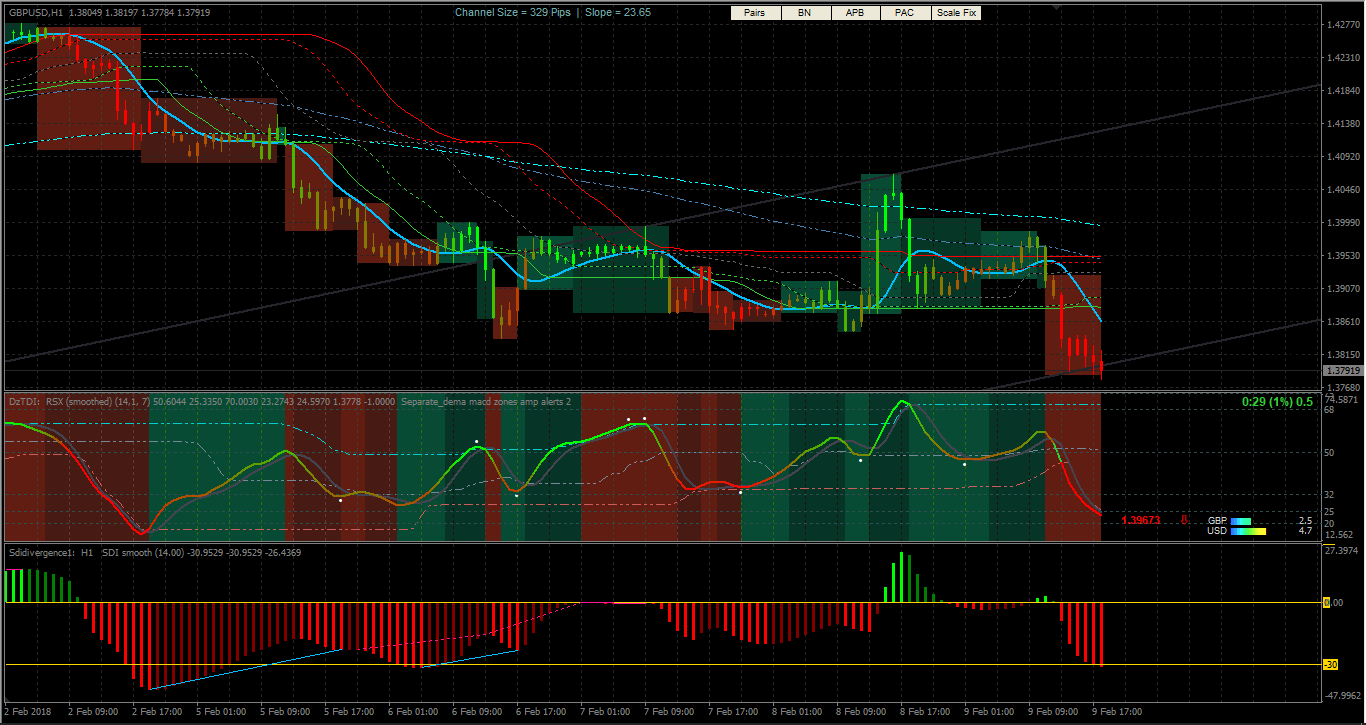The image size is (1366, 725).
Task: Click the GBP currency strength bar
Action: coord(1241,521)
